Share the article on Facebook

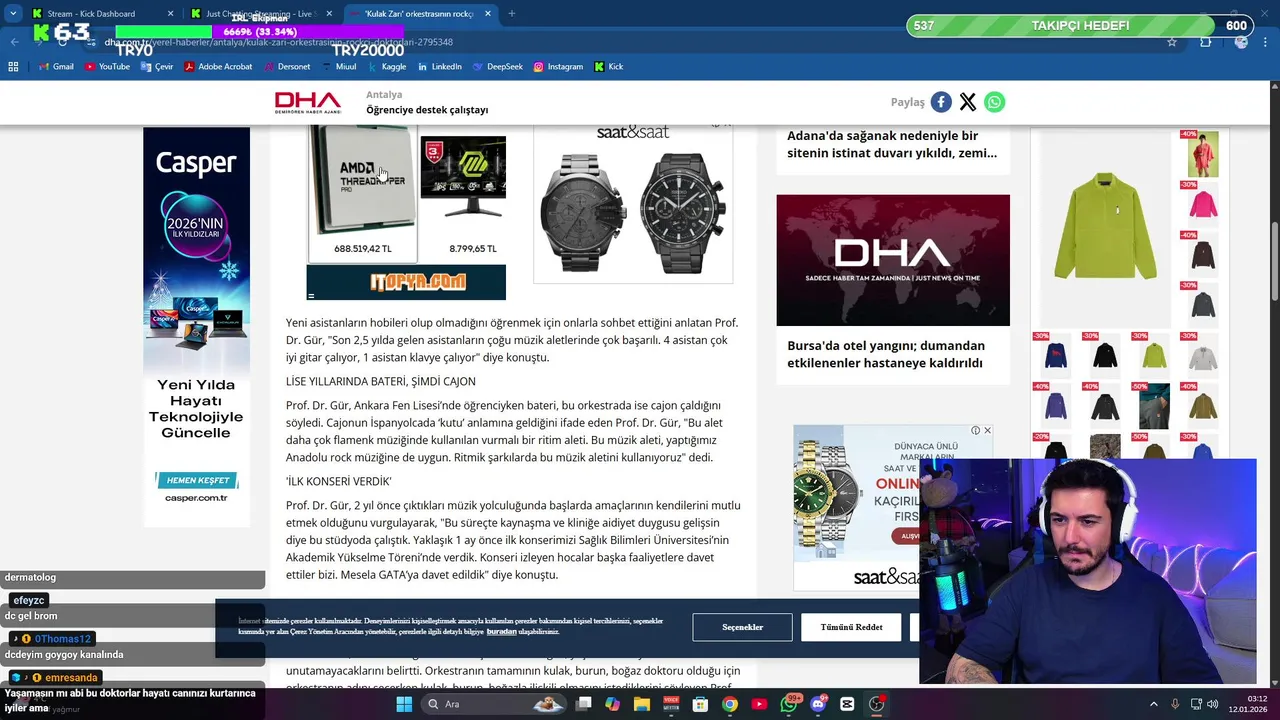click(x=941, y=102)
